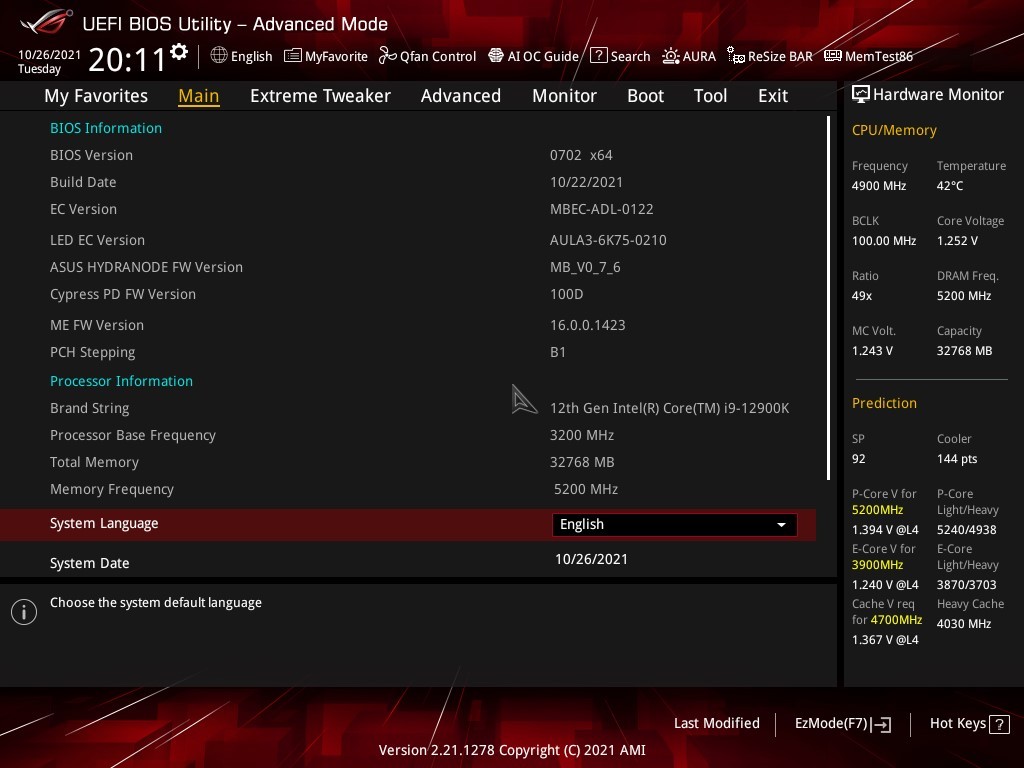Open the Tool tab

tap(711, 96)
